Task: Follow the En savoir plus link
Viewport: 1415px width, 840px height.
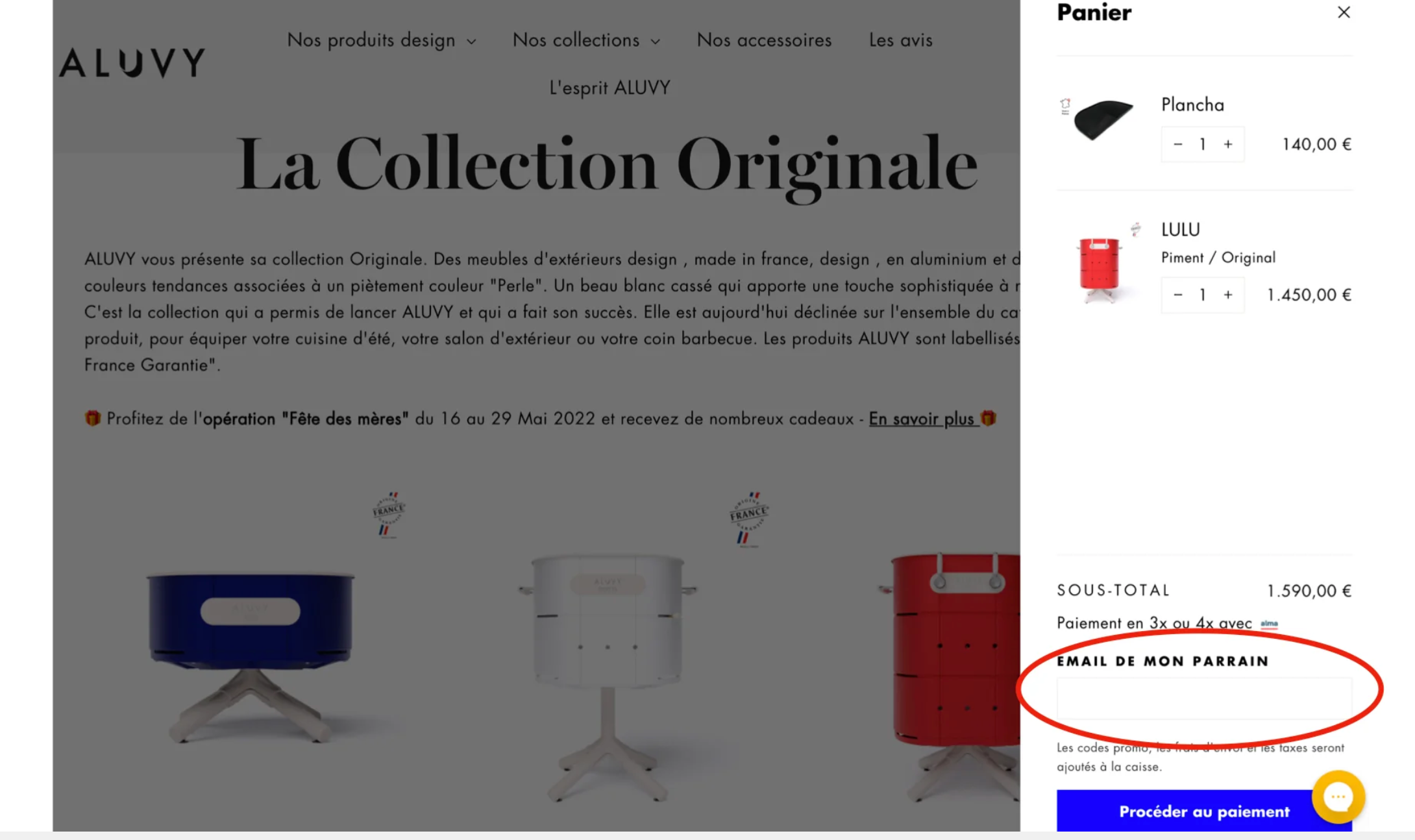Action: (x=922, y=419)
